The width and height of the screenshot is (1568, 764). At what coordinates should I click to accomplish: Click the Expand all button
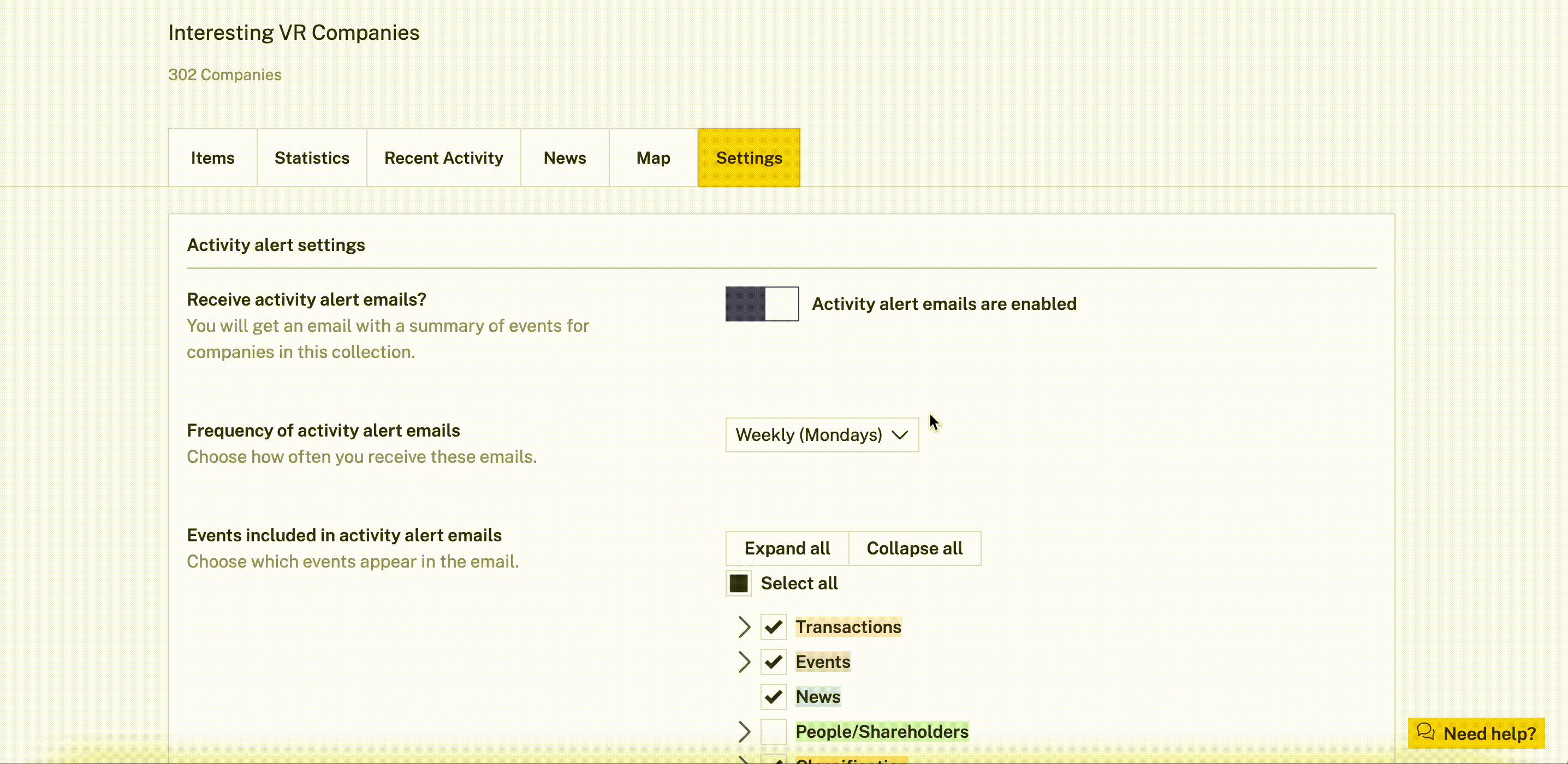tap(787, 548)
